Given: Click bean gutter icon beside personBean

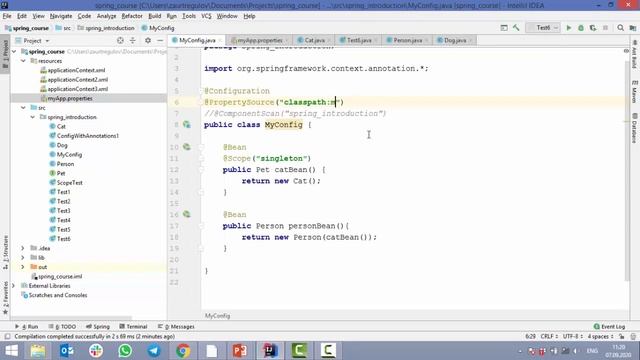Looking at the screenshot, I should click(x=187, y=214).
